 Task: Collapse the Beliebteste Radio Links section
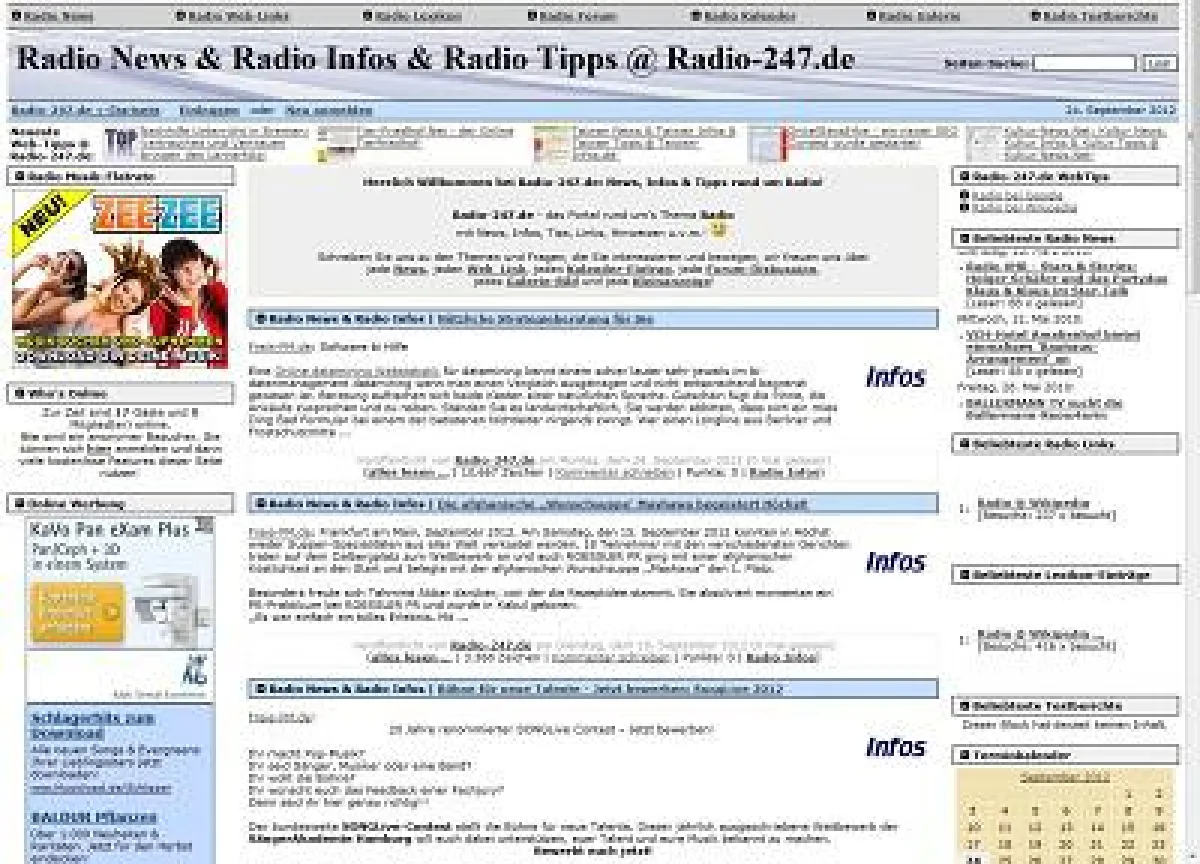[x=963, y=443]
